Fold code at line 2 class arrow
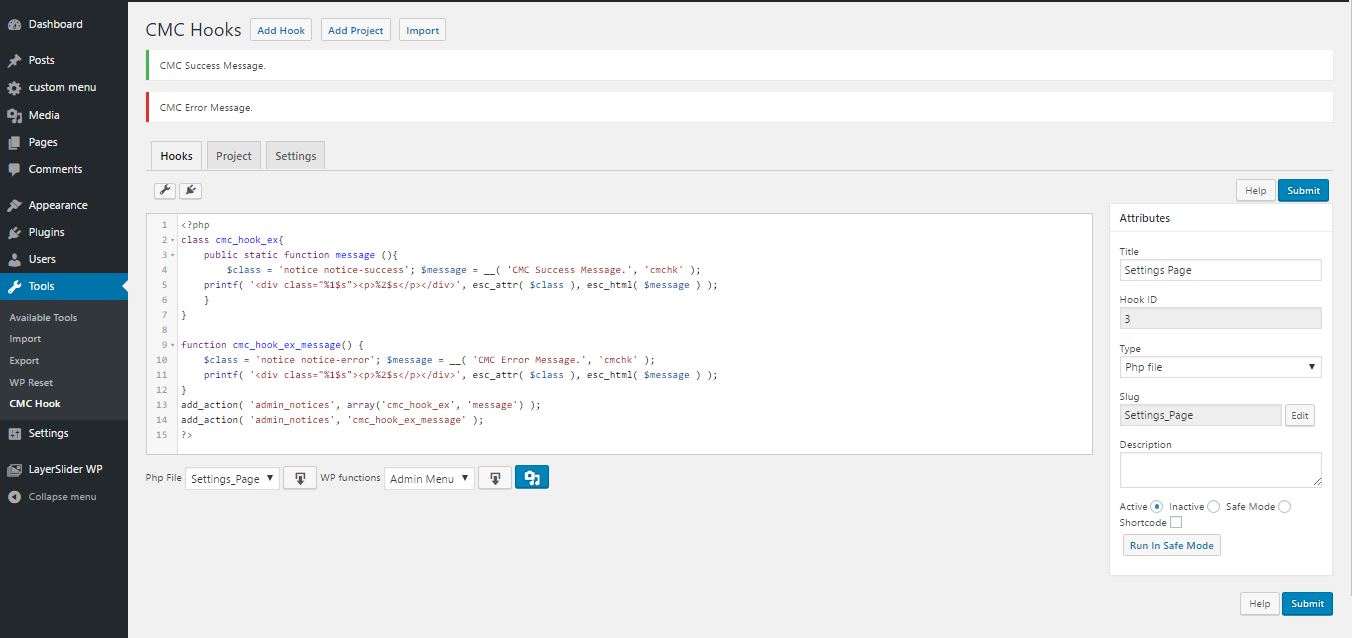This screenshot has width=1352, height=638. tap(173, 240)
